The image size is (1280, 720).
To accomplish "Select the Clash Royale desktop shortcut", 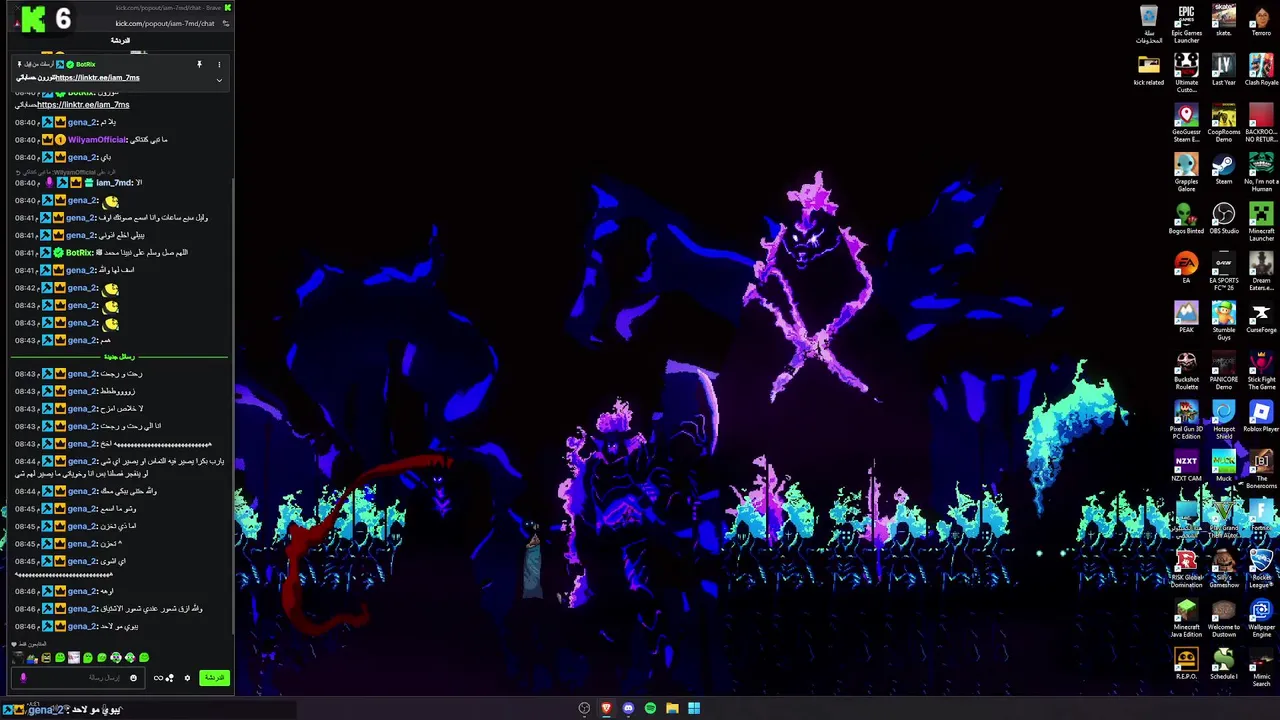I will tap(1261, 70).
